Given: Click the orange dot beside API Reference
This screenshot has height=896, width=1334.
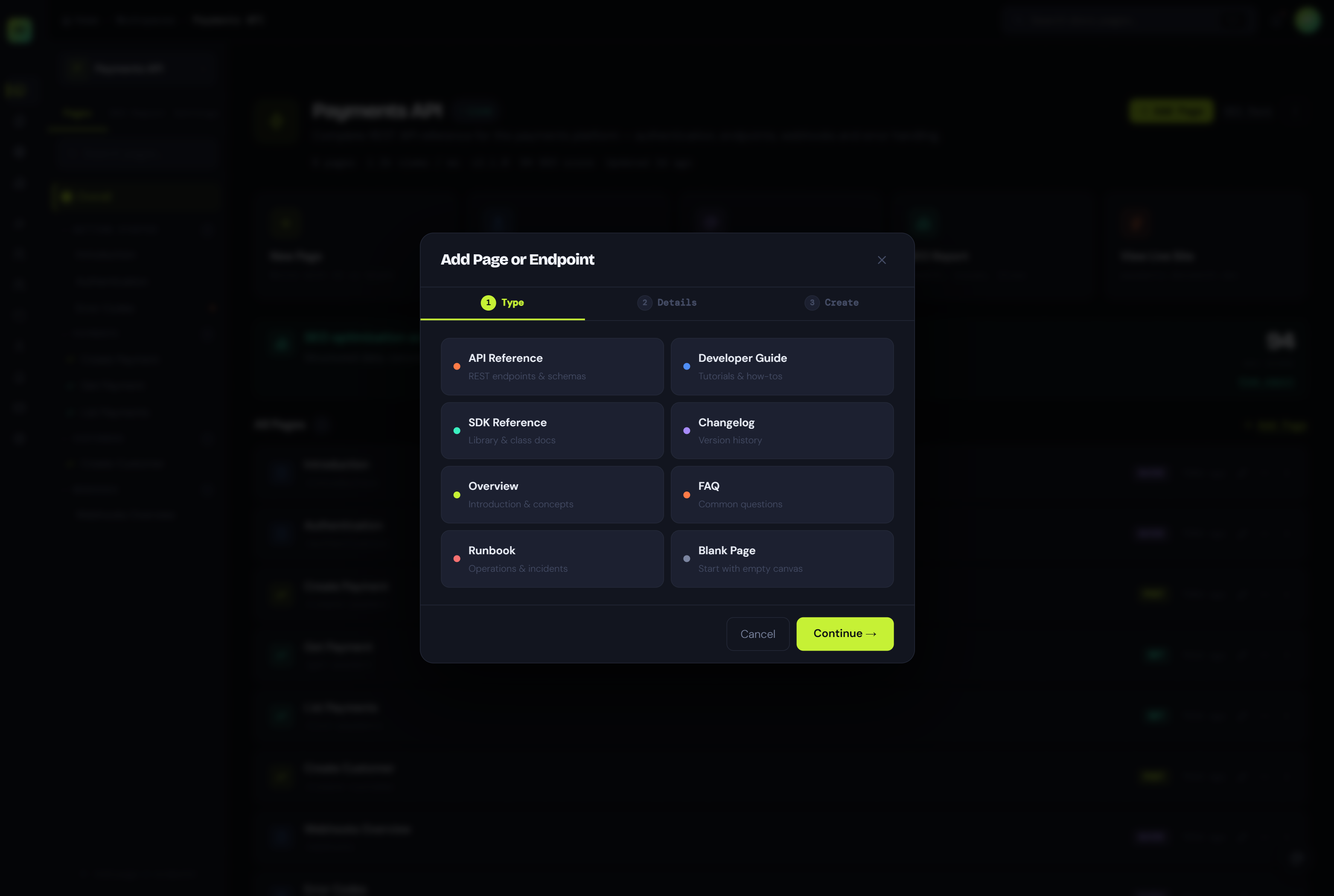Looking at the screenshot, I should pos(456,366).
